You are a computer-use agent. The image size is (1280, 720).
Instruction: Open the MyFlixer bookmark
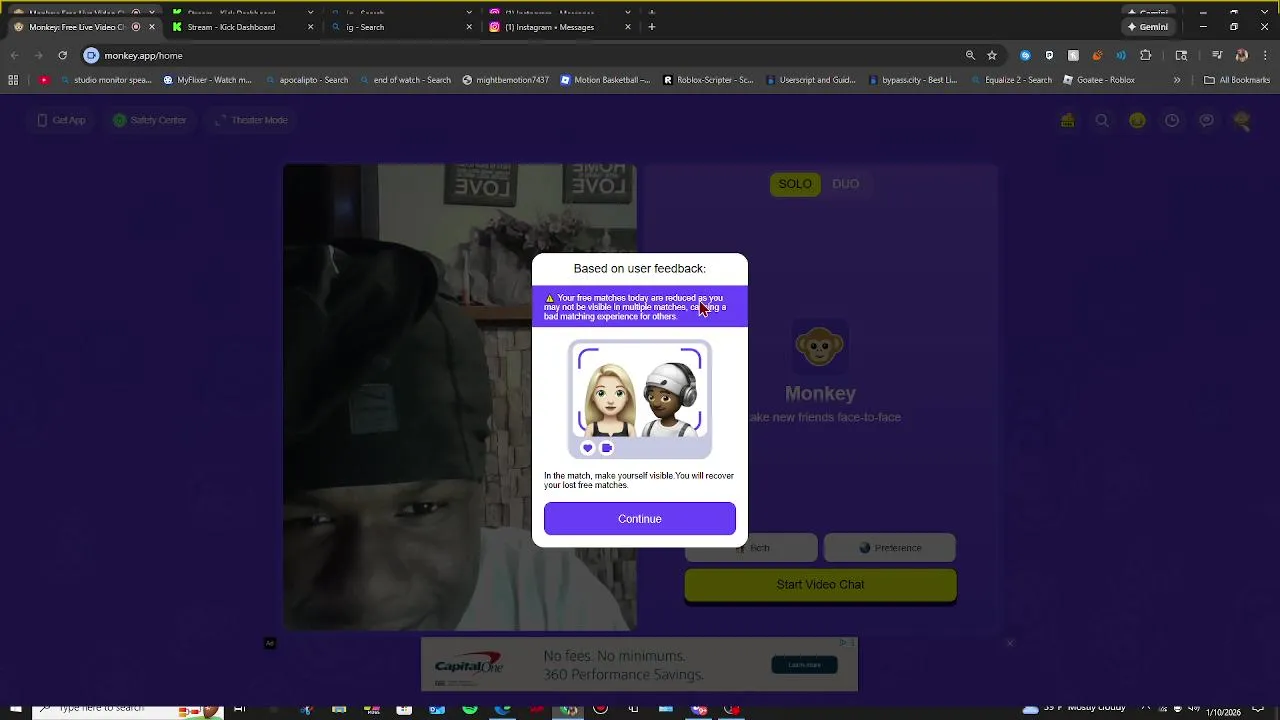[x=208, y=80]
